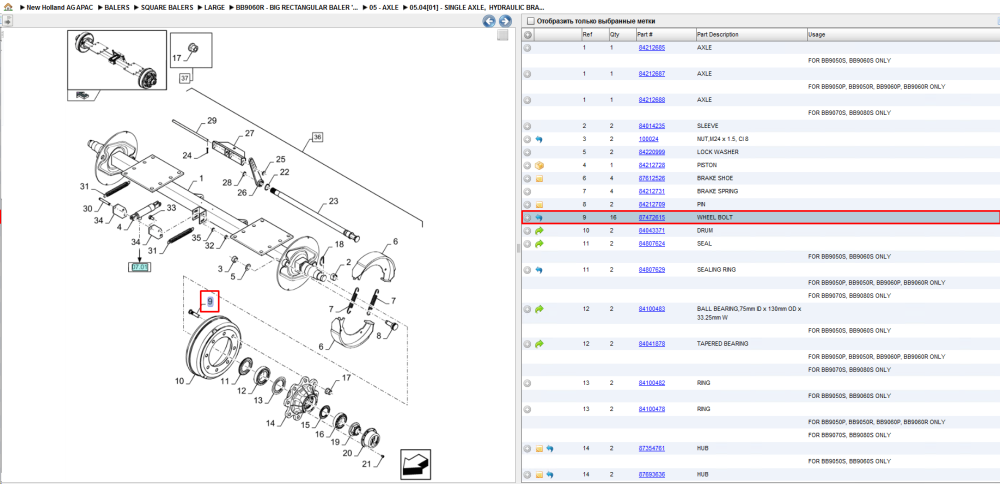Screen dimensions: 1000x484
Task: Click blue arrow icon in SEALING RING row
Action: [539, 270]
